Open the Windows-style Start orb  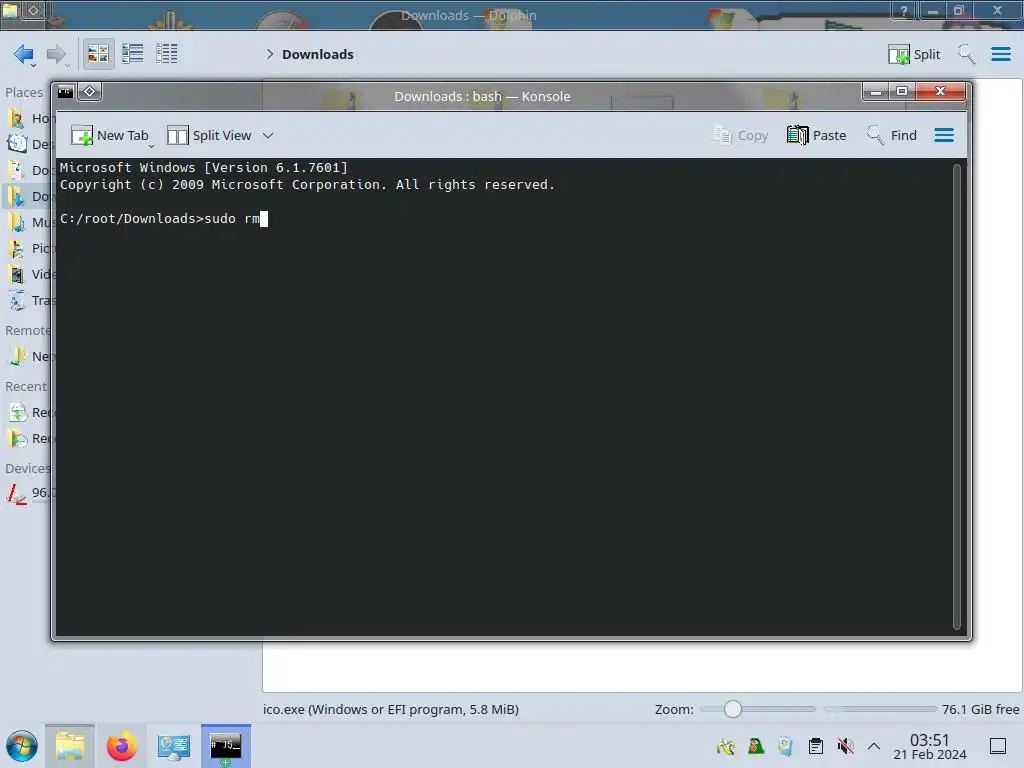click(22, 746)
